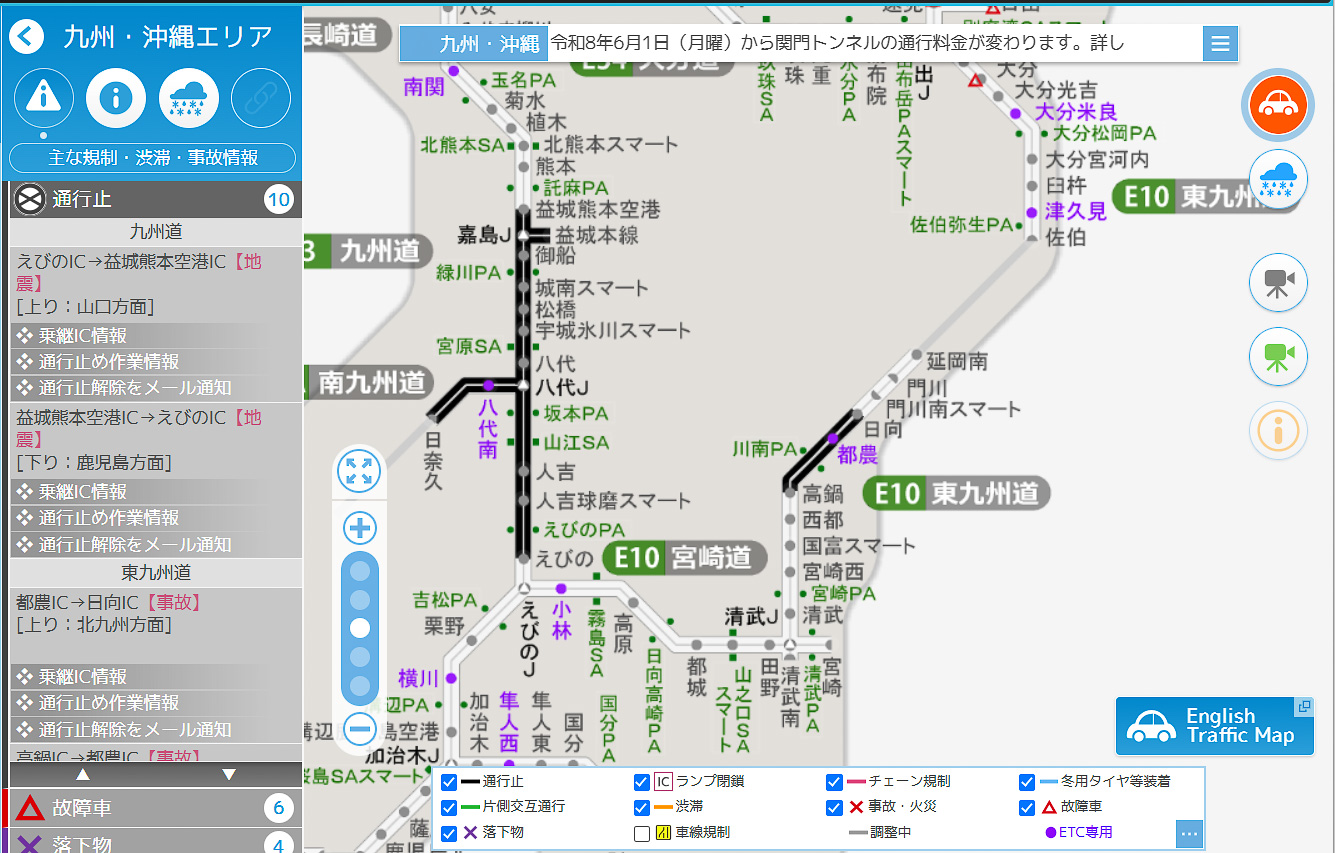Open 乗継IC情報 under 都農IC→日向IC

point(156,677)
